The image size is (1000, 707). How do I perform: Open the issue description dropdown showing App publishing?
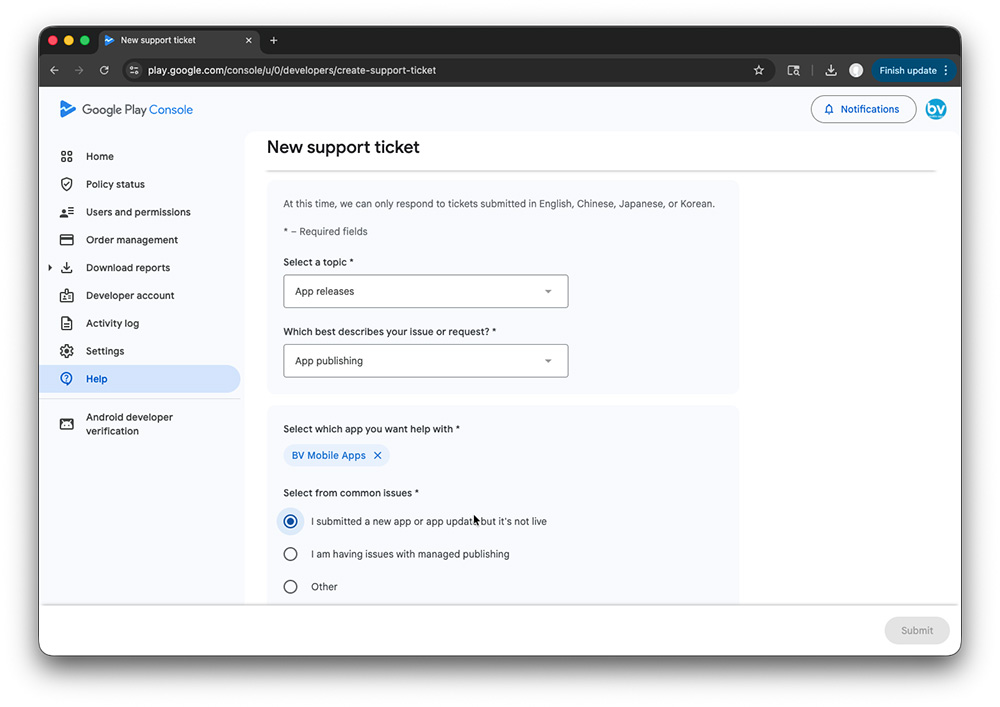coord(425,361)
